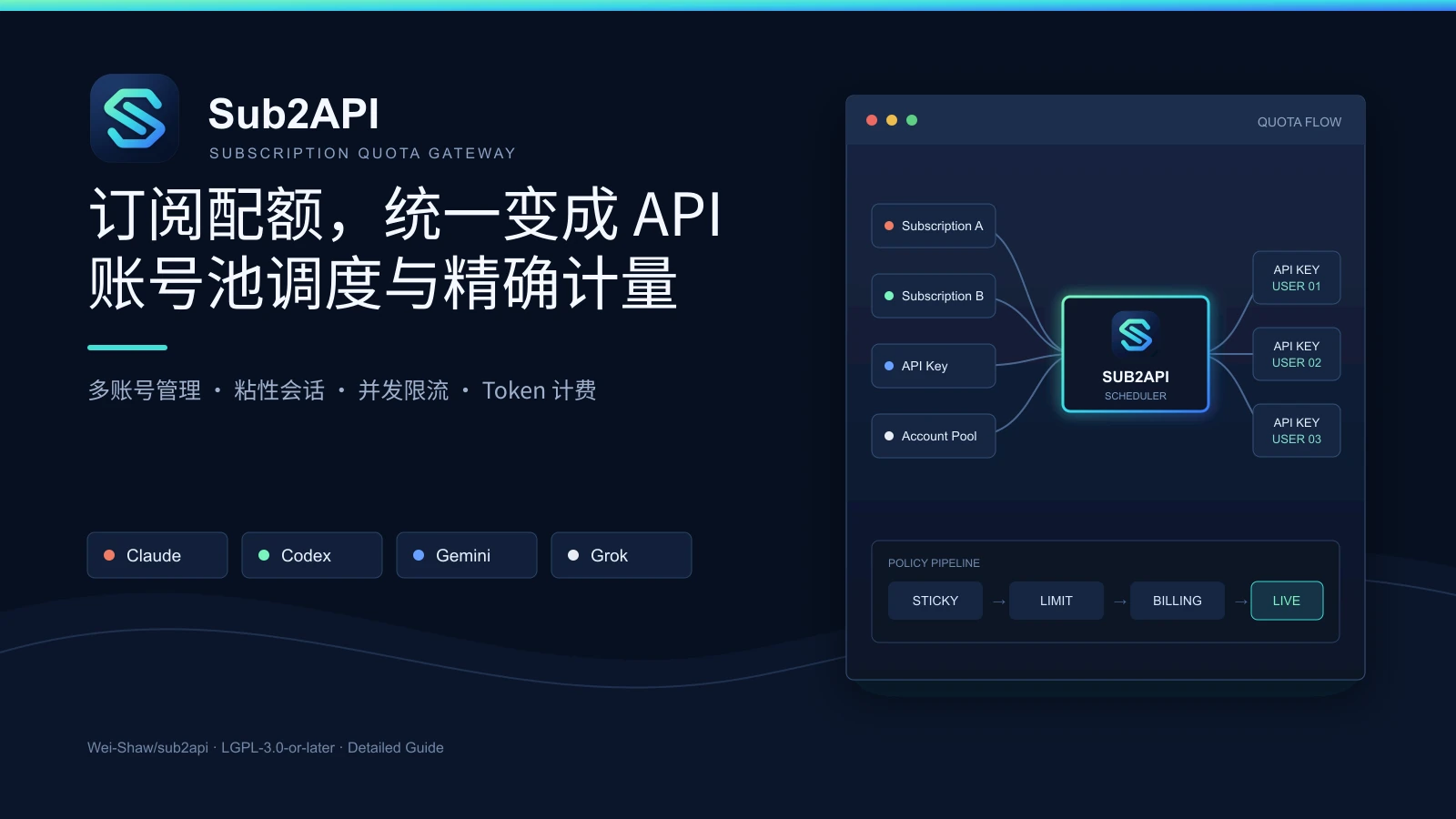This screenshot has width=1456, height=819.
Task: Click the yellow window dot
Action: (892, 120)
